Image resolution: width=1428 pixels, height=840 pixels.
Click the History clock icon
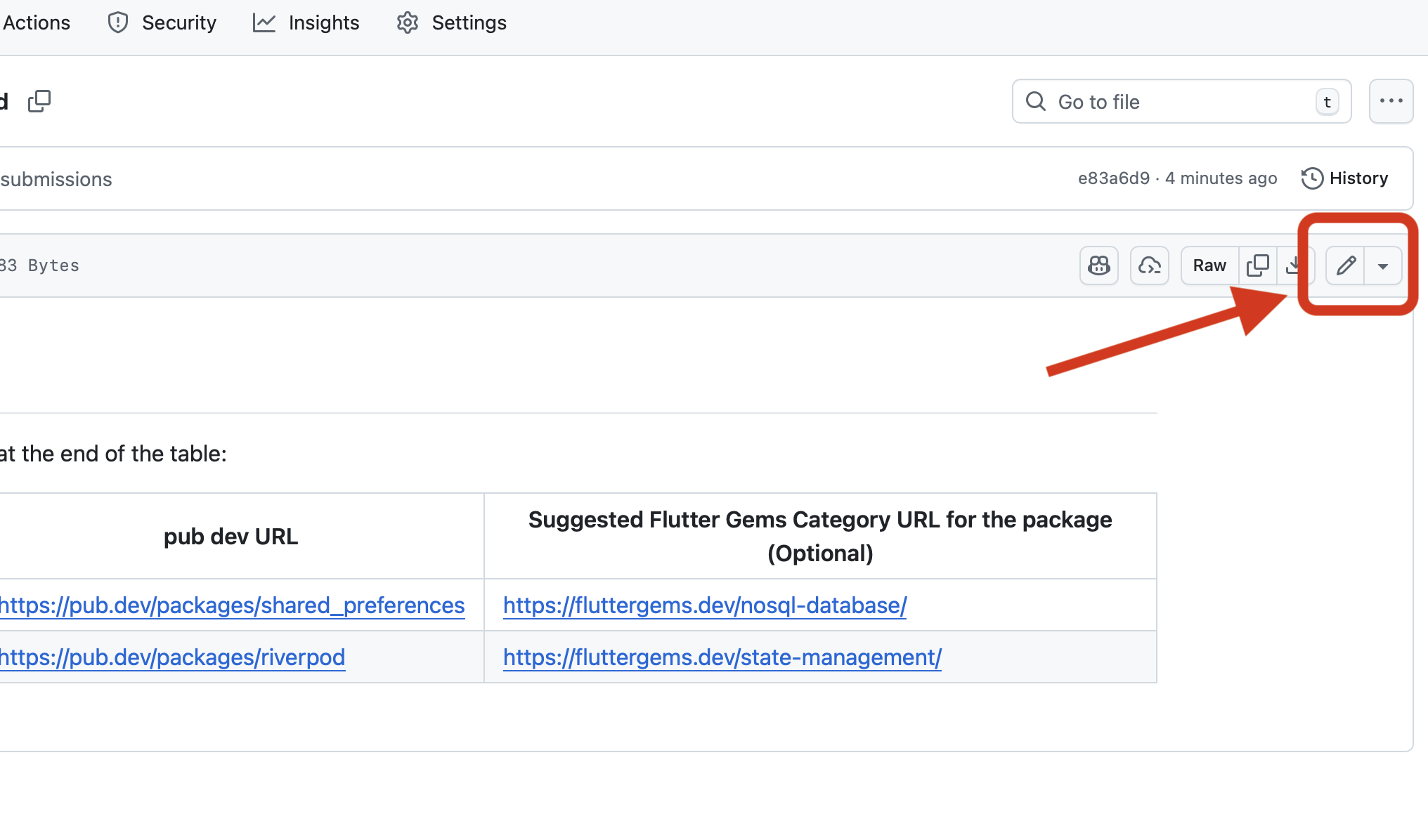click(1312, 178)
